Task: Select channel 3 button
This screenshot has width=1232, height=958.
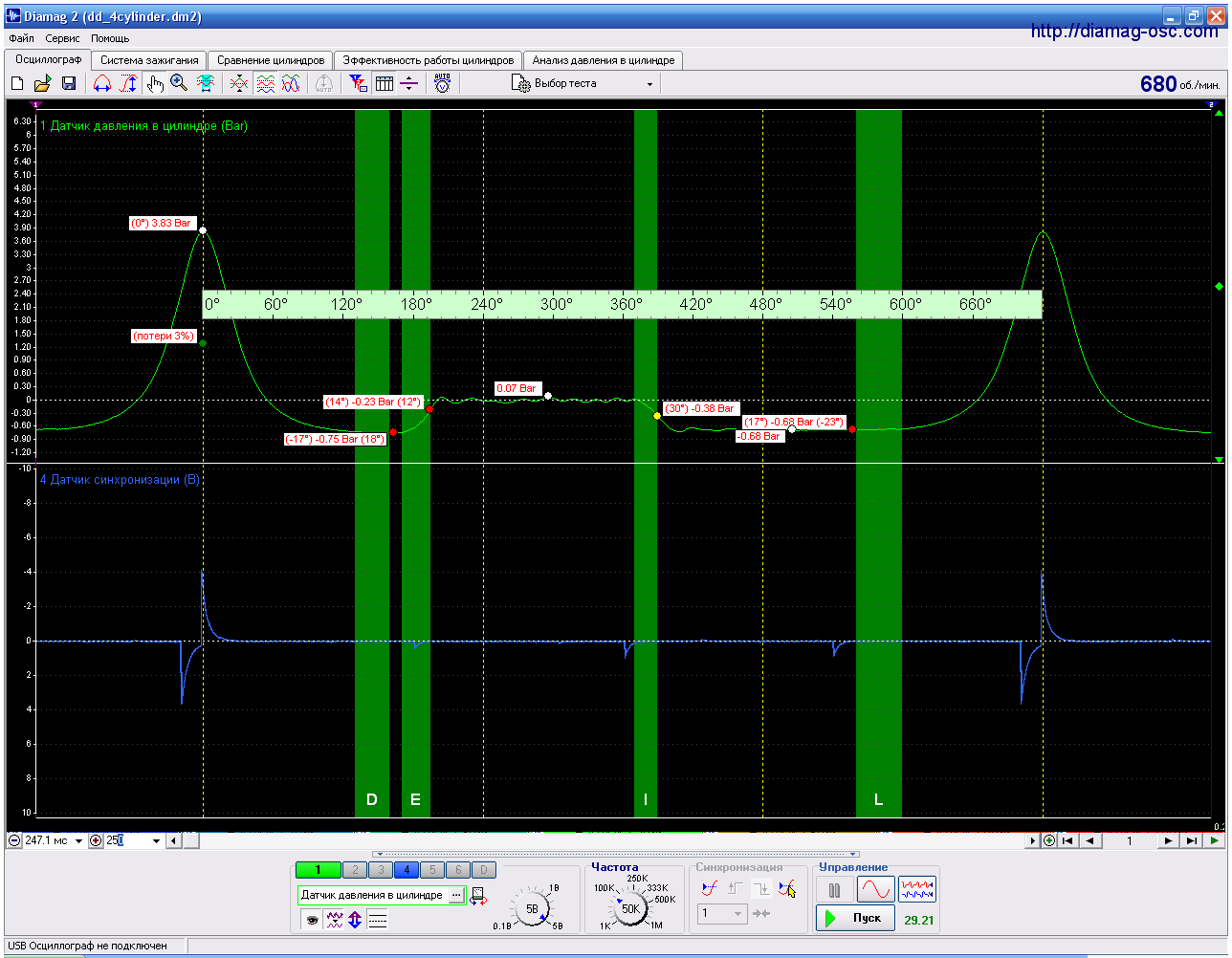Action: click(x=381, y=870)
